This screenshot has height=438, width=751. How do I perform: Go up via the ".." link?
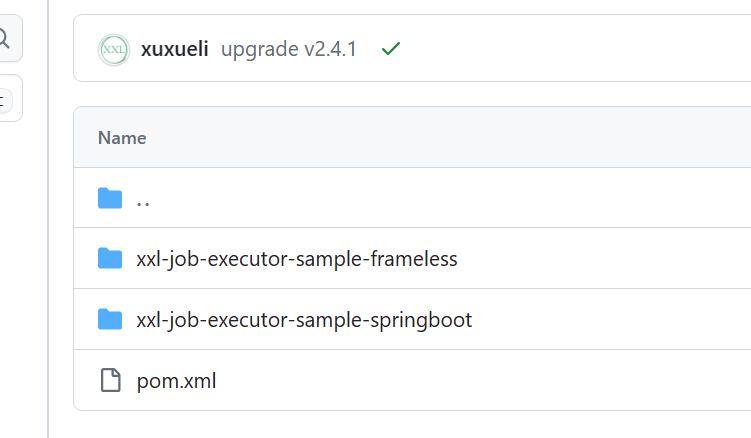(143, 199)
